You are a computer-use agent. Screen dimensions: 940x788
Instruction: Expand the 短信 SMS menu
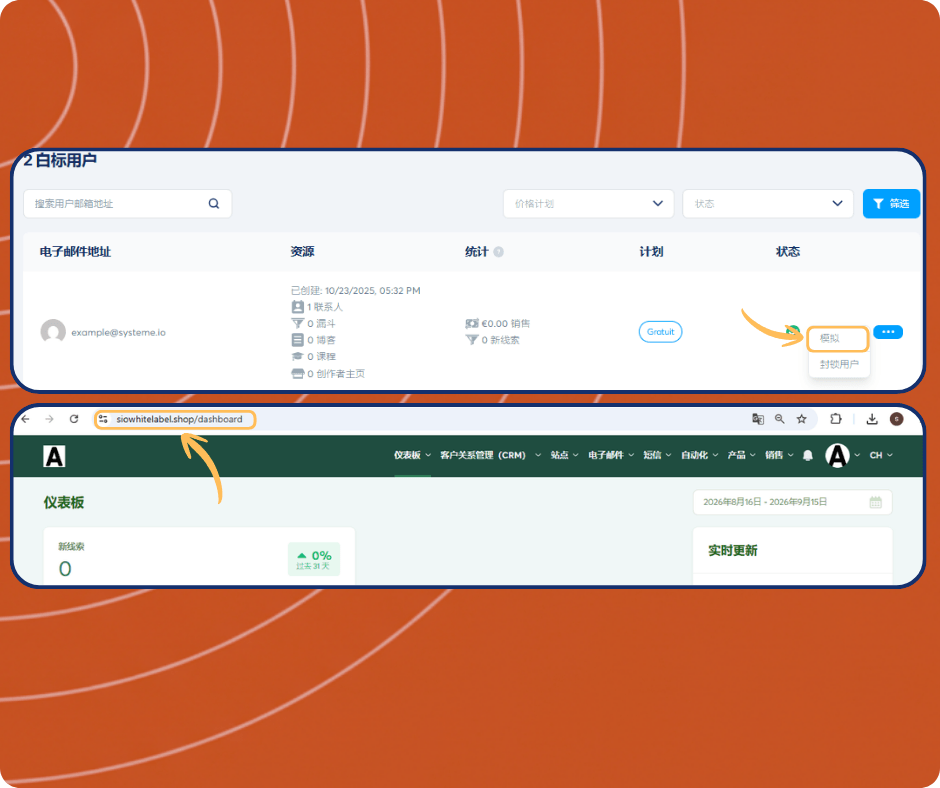pyautogui.click(x=657, y=455)
